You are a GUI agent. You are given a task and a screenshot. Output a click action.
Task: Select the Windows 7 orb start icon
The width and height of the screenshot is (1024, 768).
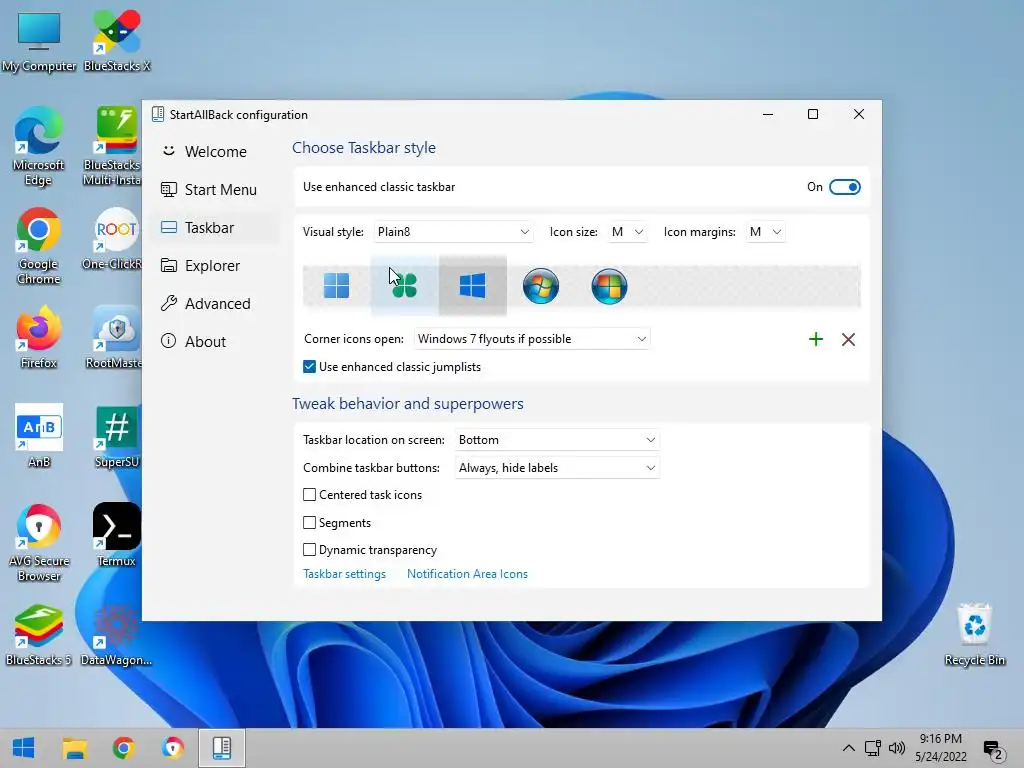541,285
